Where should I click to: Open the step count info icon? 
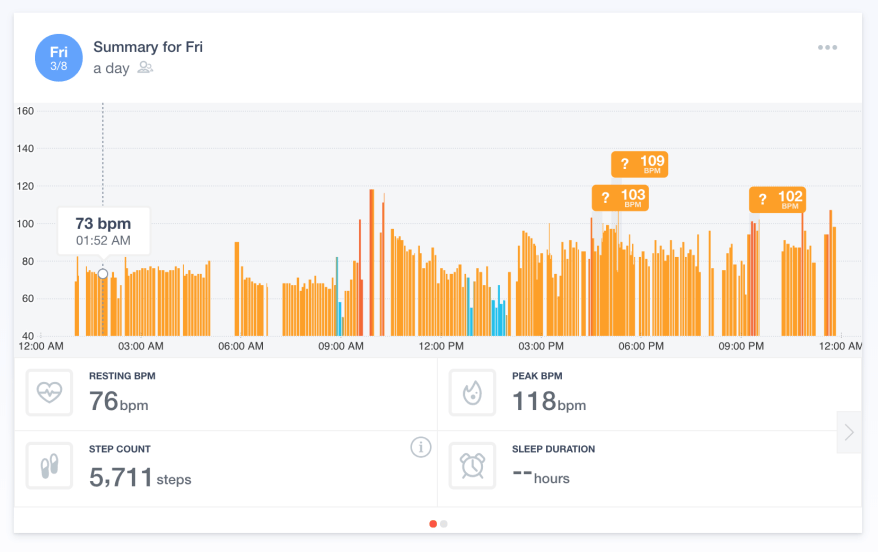[x=421, y=447]
